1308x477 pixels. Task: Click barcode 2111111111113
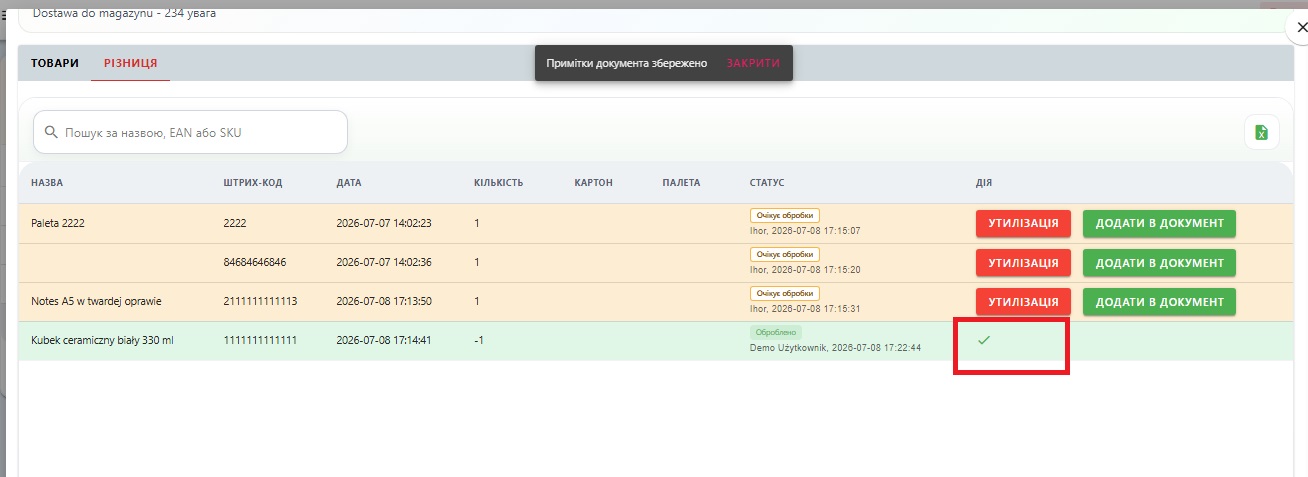260,301
